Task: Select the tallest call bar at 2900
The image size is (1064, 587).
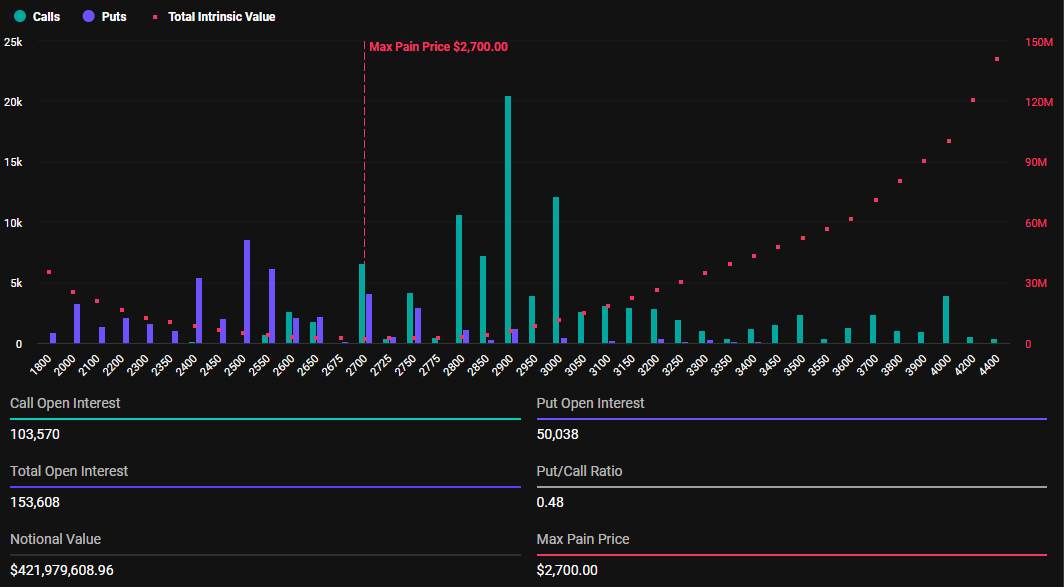Action: [508, 220]
